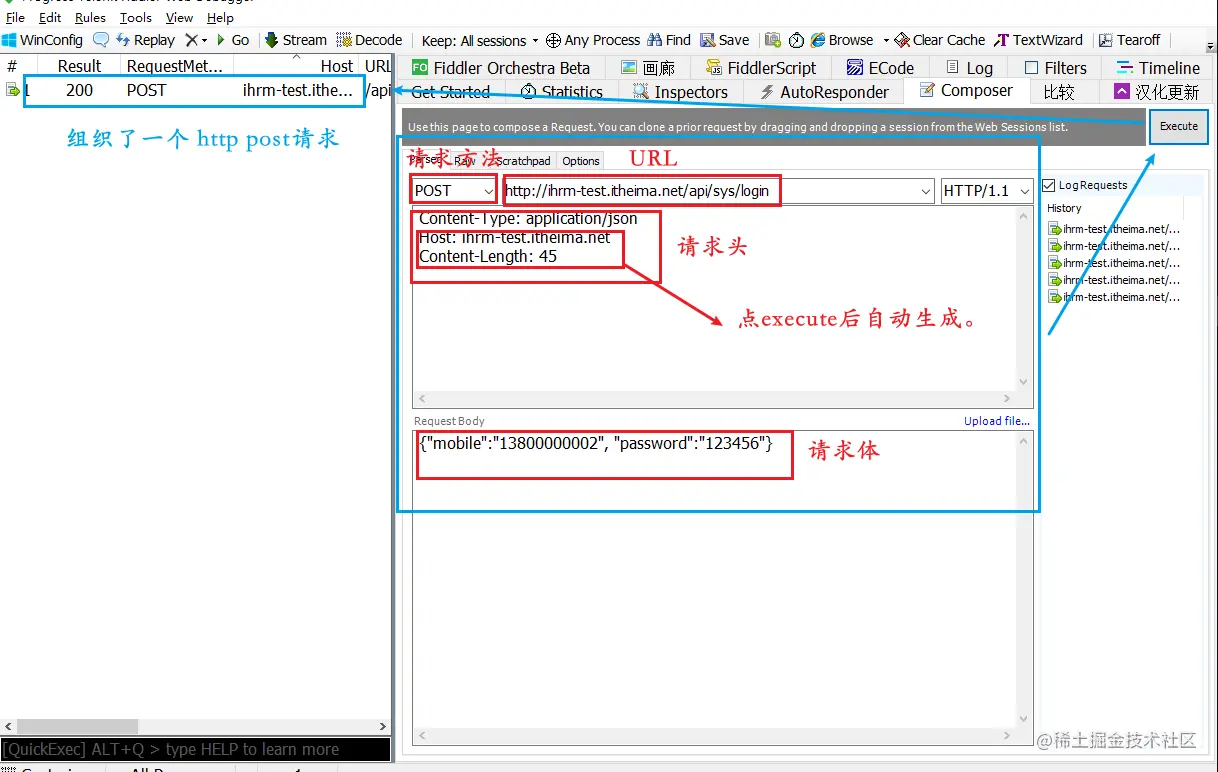Image resolution: width=1218 pixels, height=772 pixels.
Task: Open the AutoResponder tab
Action: coord(824,92)
